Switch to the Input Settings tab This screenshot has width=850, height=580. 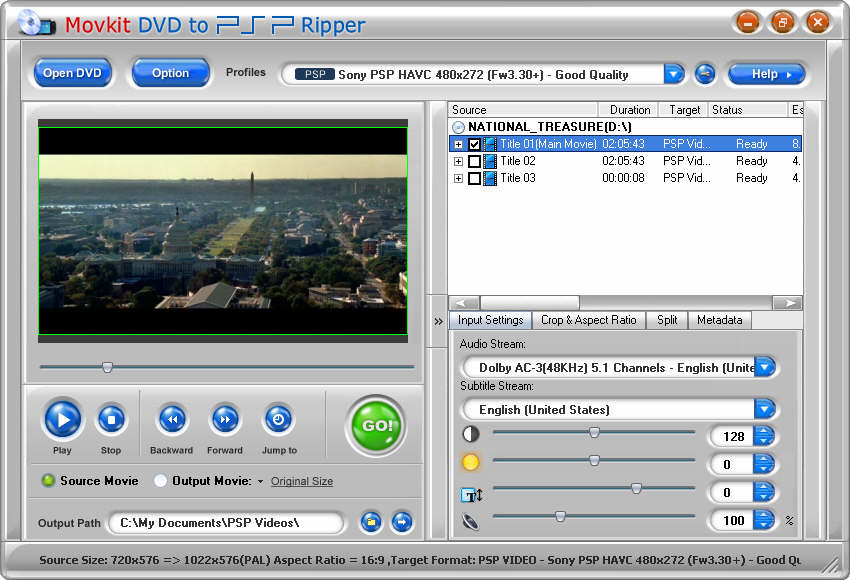coord(490,320)
